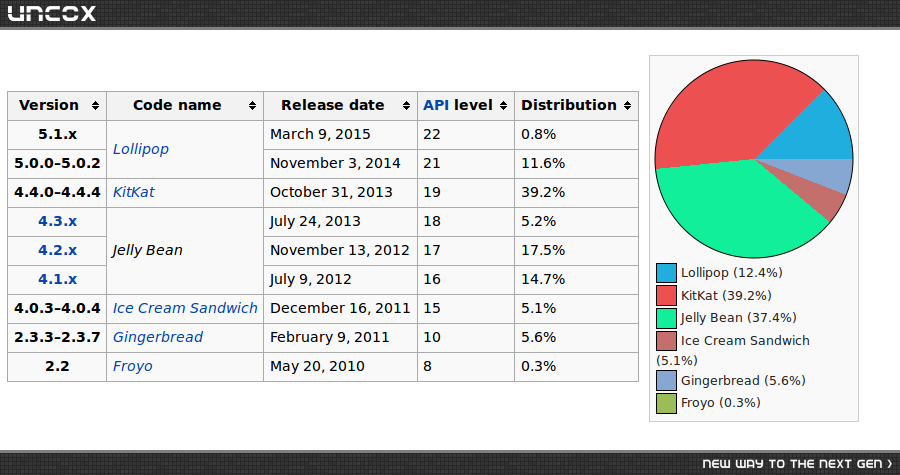Select the 'November 3, 2014' date cell

[x=340, y=163]
